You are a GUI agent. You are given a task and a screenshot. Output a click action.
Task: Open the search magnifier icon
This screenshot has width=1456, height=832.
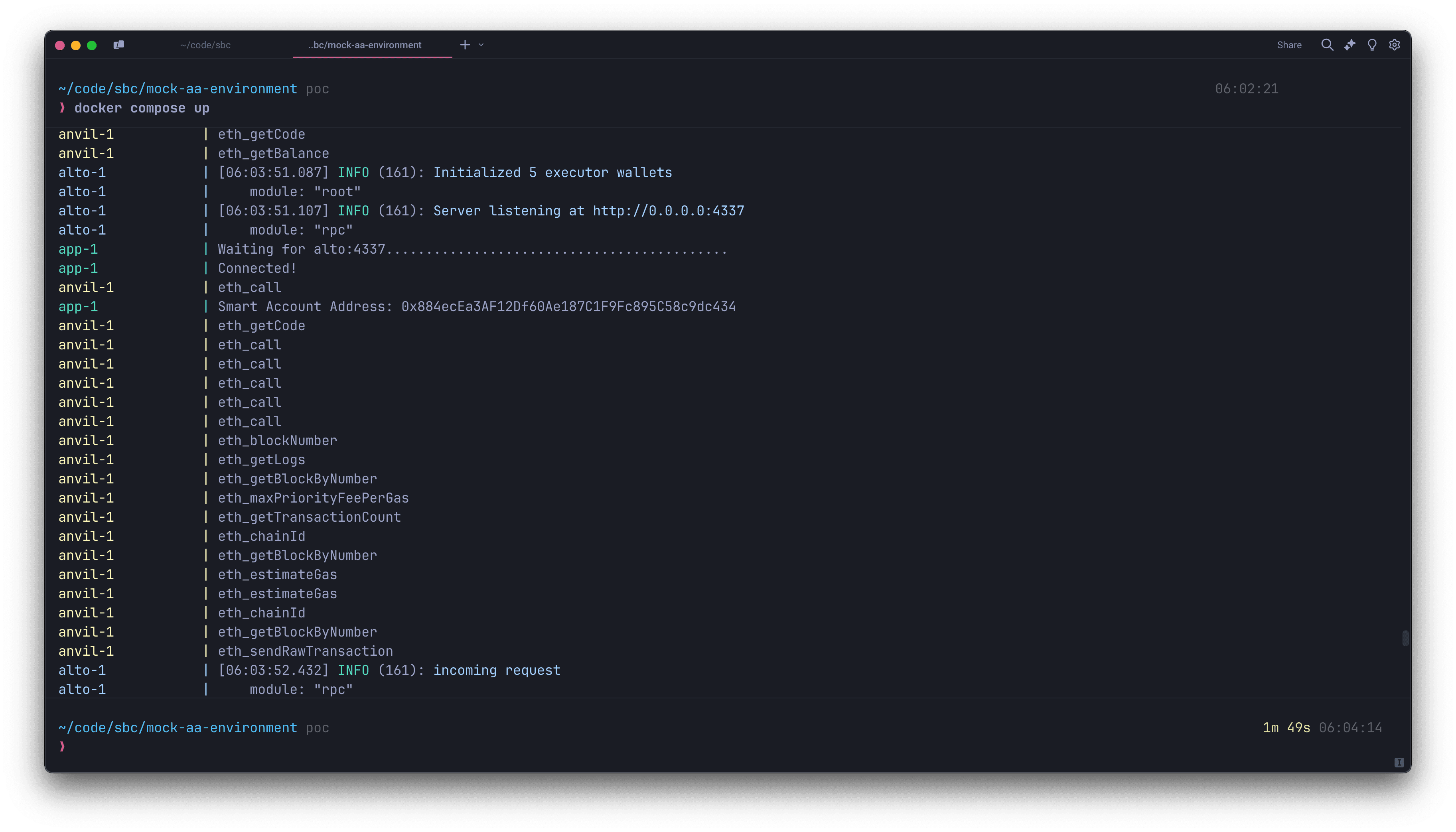pyautogui.click(x=1327, y=45)
